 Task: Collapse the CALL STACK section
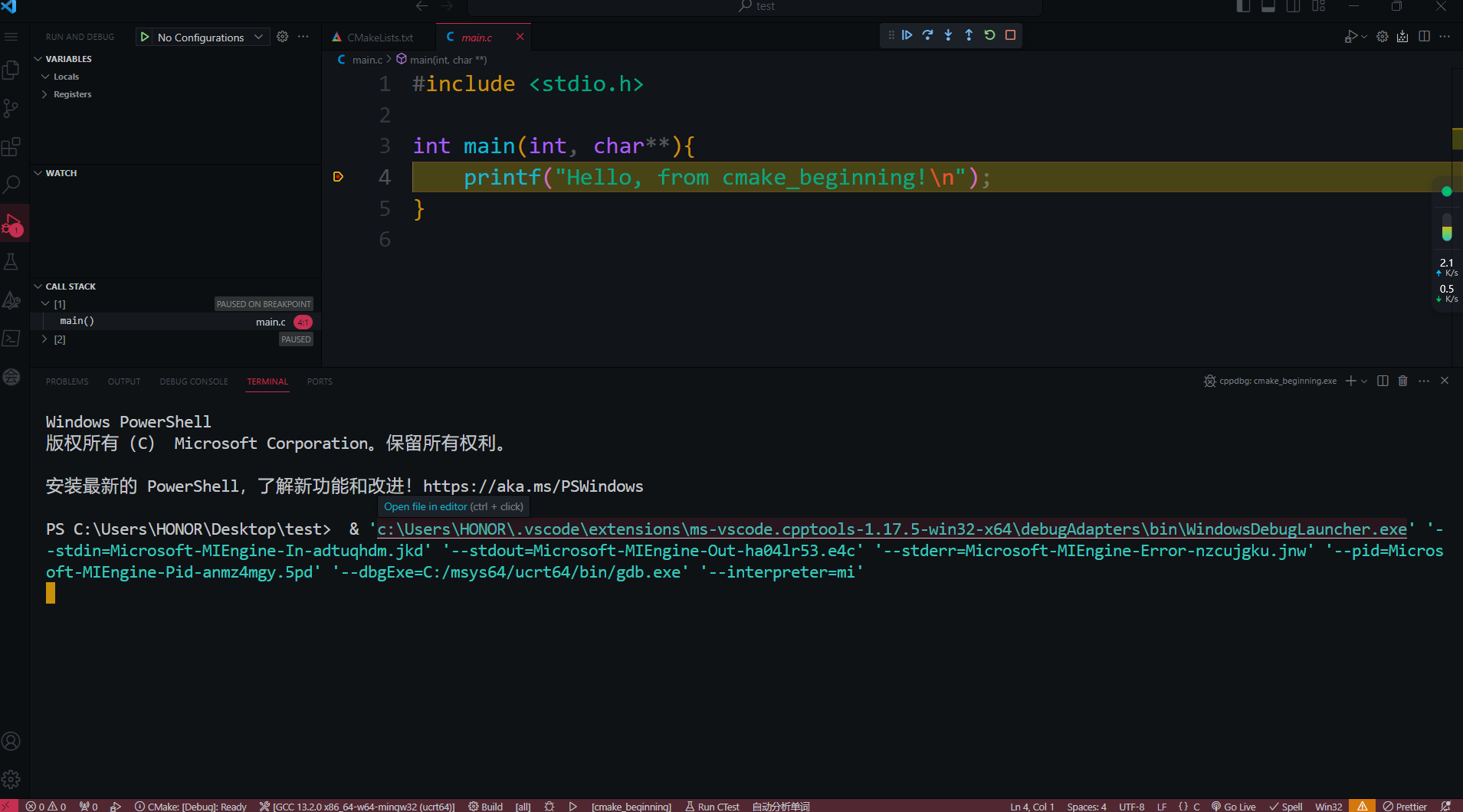(38, 286)
